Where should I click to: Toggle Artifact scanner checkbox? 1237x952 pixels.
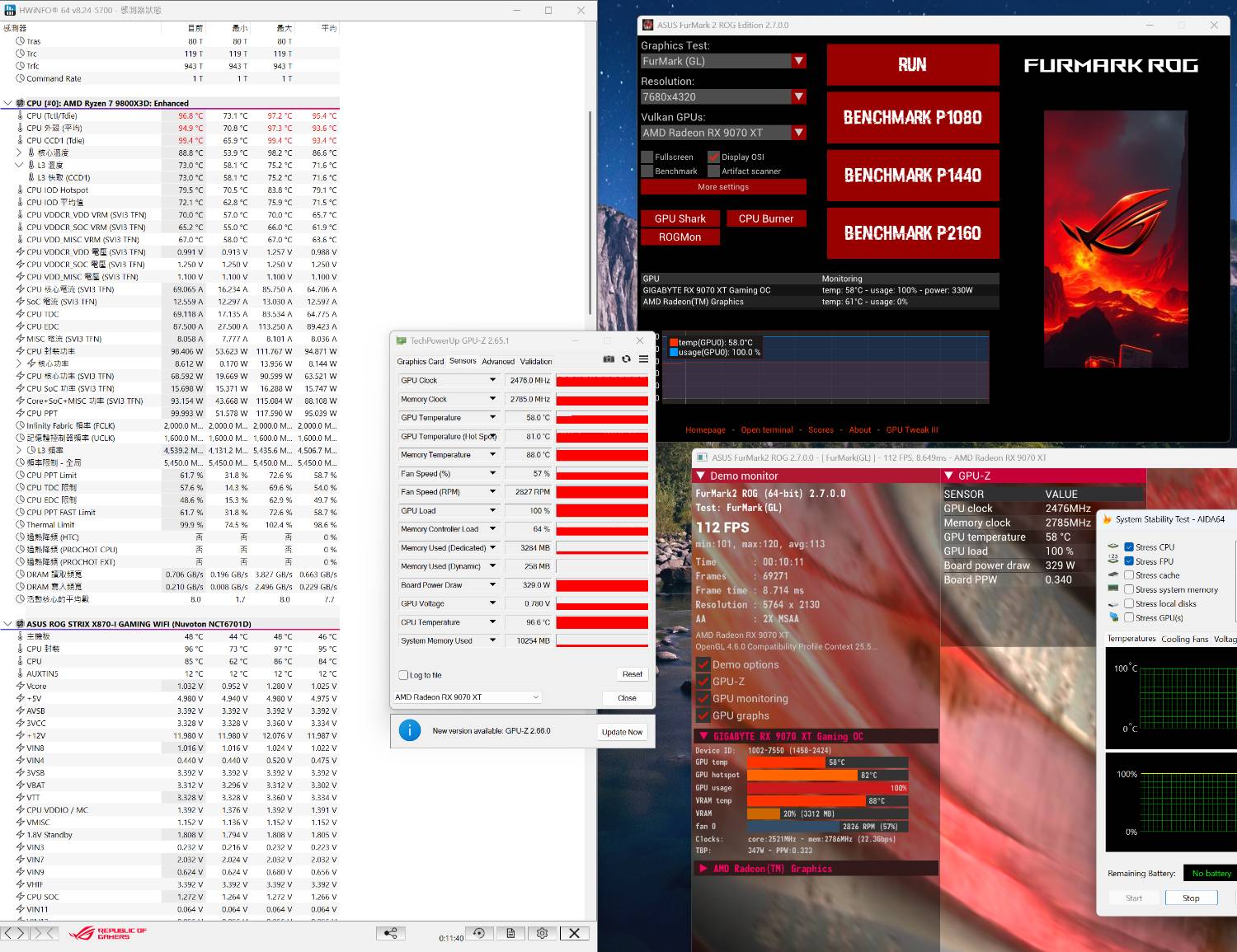click(x=714, y=171)
